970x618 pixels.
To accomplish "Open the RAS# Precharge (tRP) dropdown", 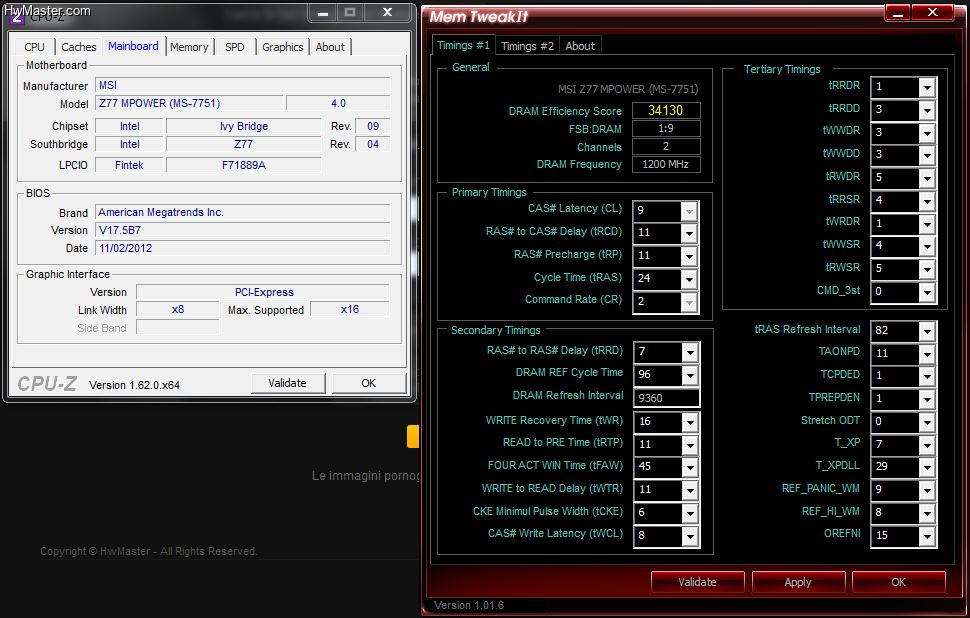I will [x=689, y=256].
